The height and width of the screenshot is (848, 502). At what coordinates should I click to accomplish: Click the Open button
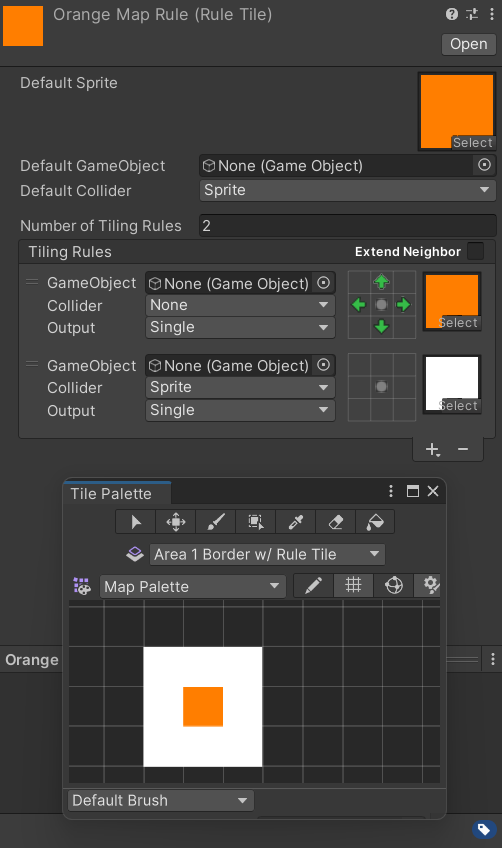click(469, 44)
